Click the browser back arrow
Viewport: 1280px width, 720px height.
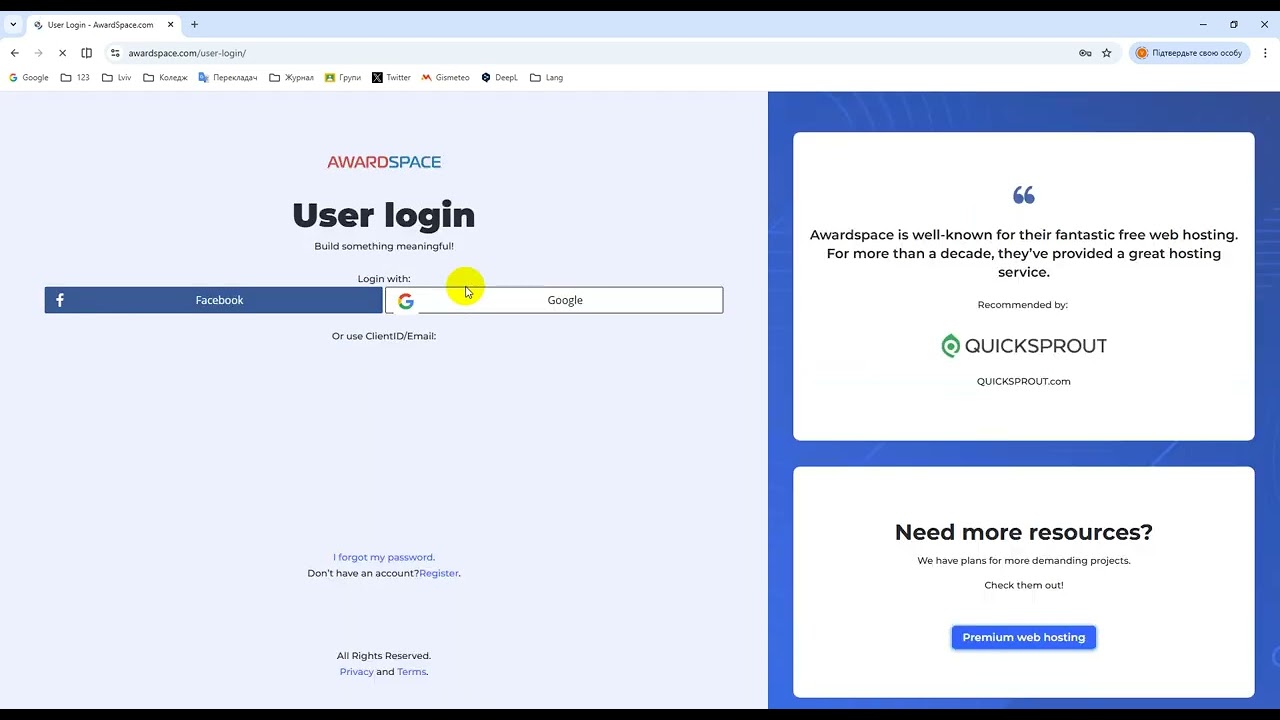coord(14,53)
